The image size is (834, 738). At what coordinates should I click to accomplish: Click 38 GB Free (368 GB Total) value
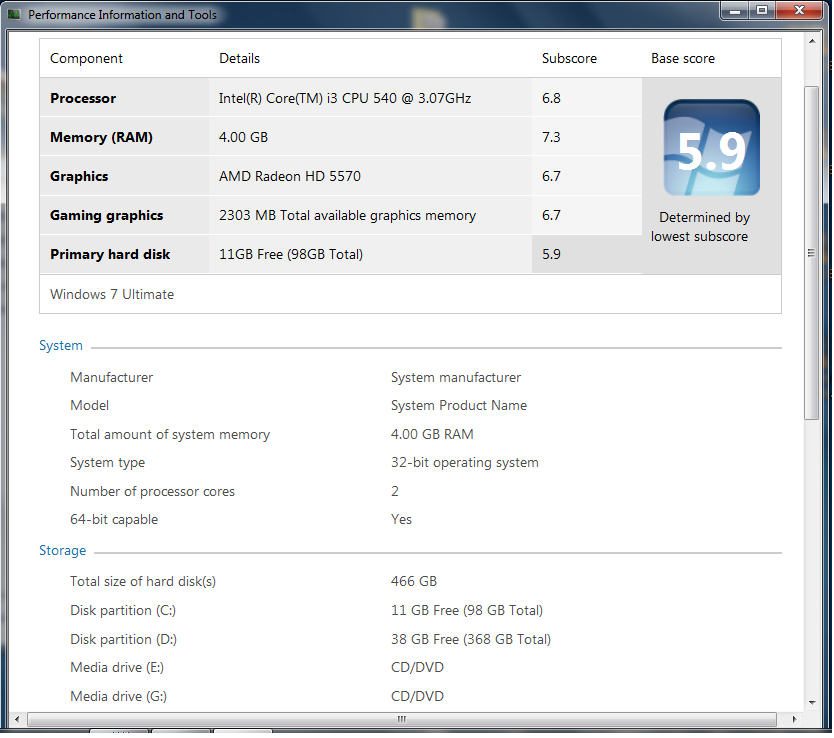coord(471,640)
